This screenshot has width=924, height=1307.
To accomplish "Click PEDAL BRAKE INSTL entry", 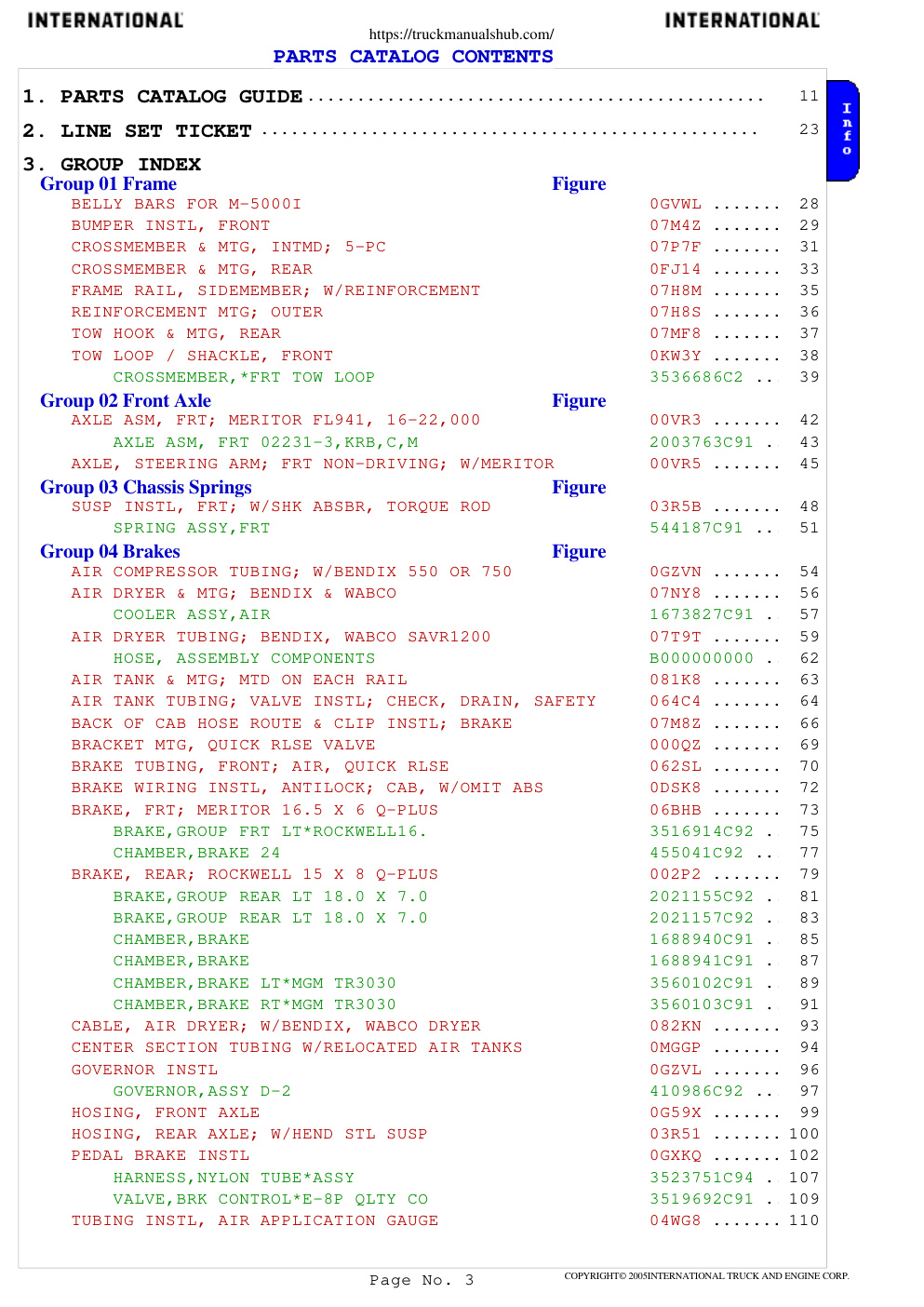I will (x=160, y=1155).
